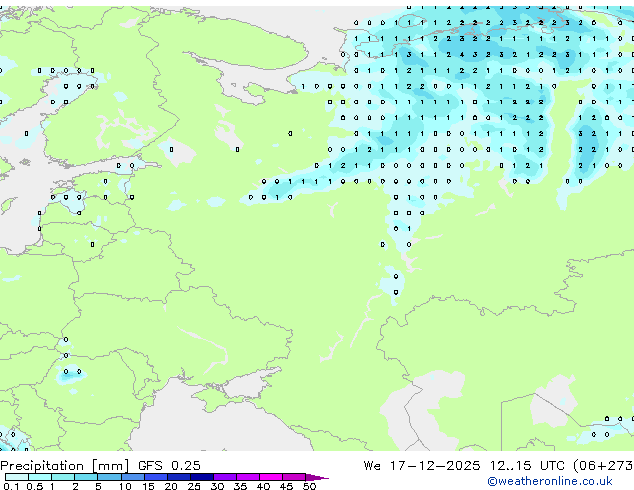Viewport: 634px width, 490px height.
Task: Click the 0.5–1 mm legend color box
Action: click(x=40, y=477)
